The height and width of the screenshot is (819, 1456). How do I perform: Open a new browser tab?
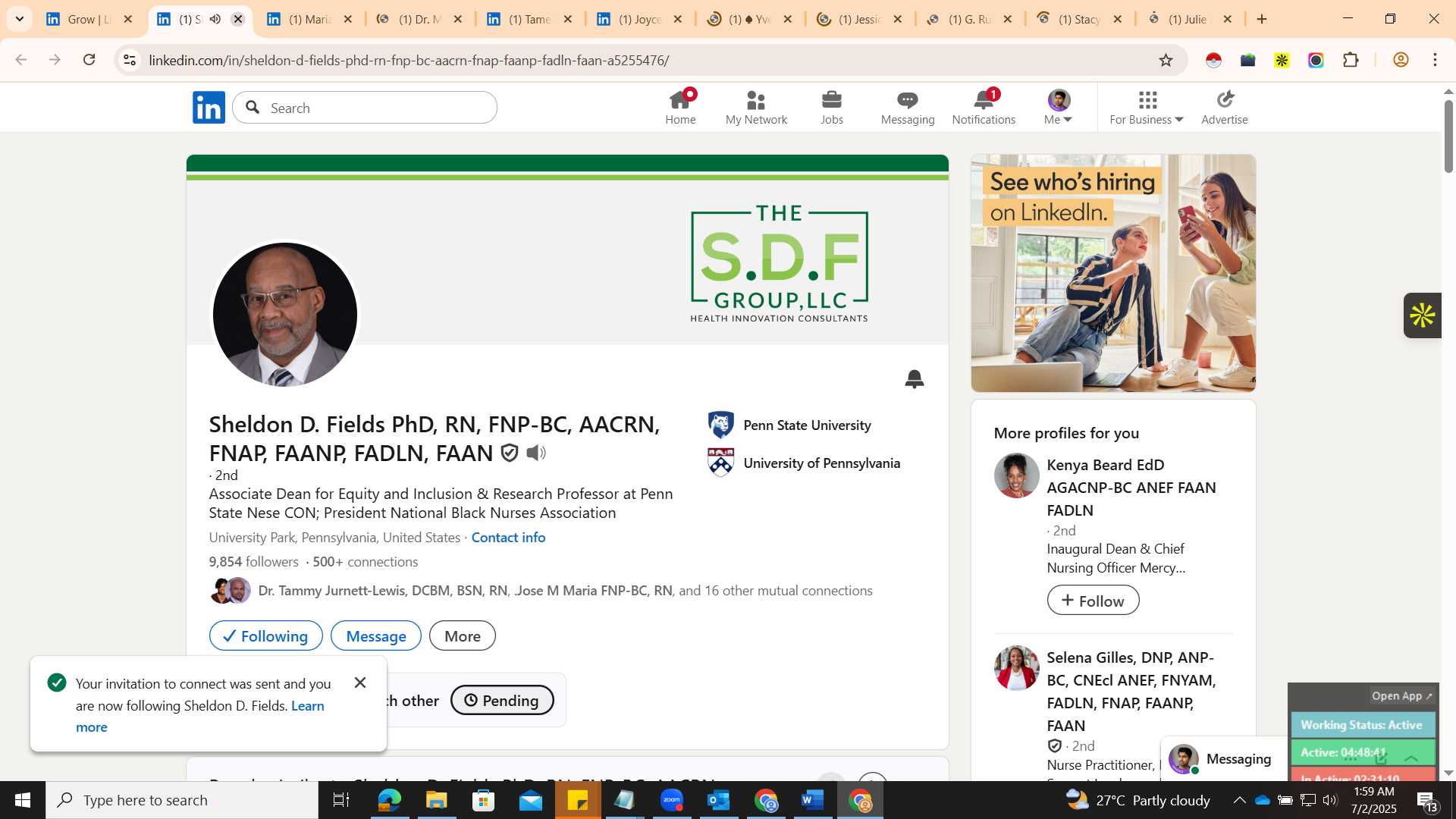[1262, 19]
